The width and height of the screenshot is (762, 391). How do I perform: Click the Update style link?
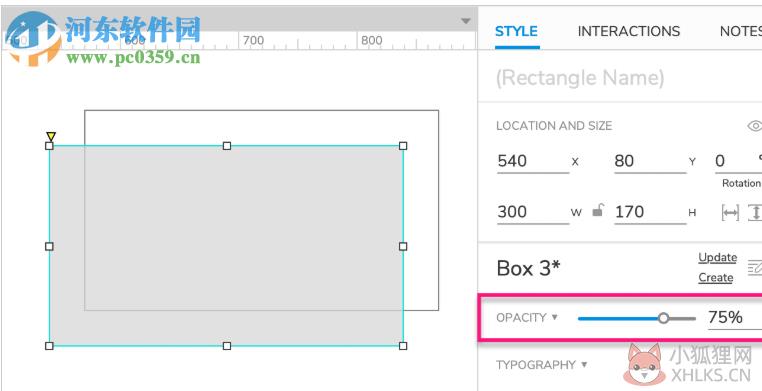[717, 257]
